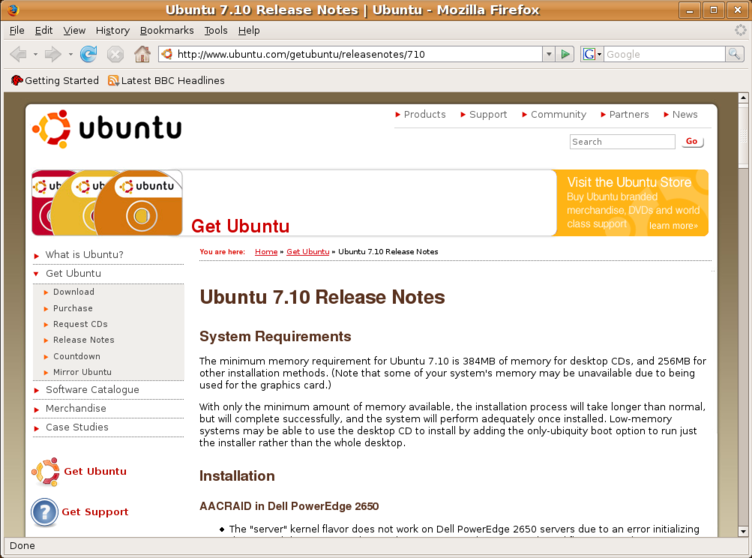Click the Google search input field
Viewport: 752px width, 558px height.
(x=664, y=54)
